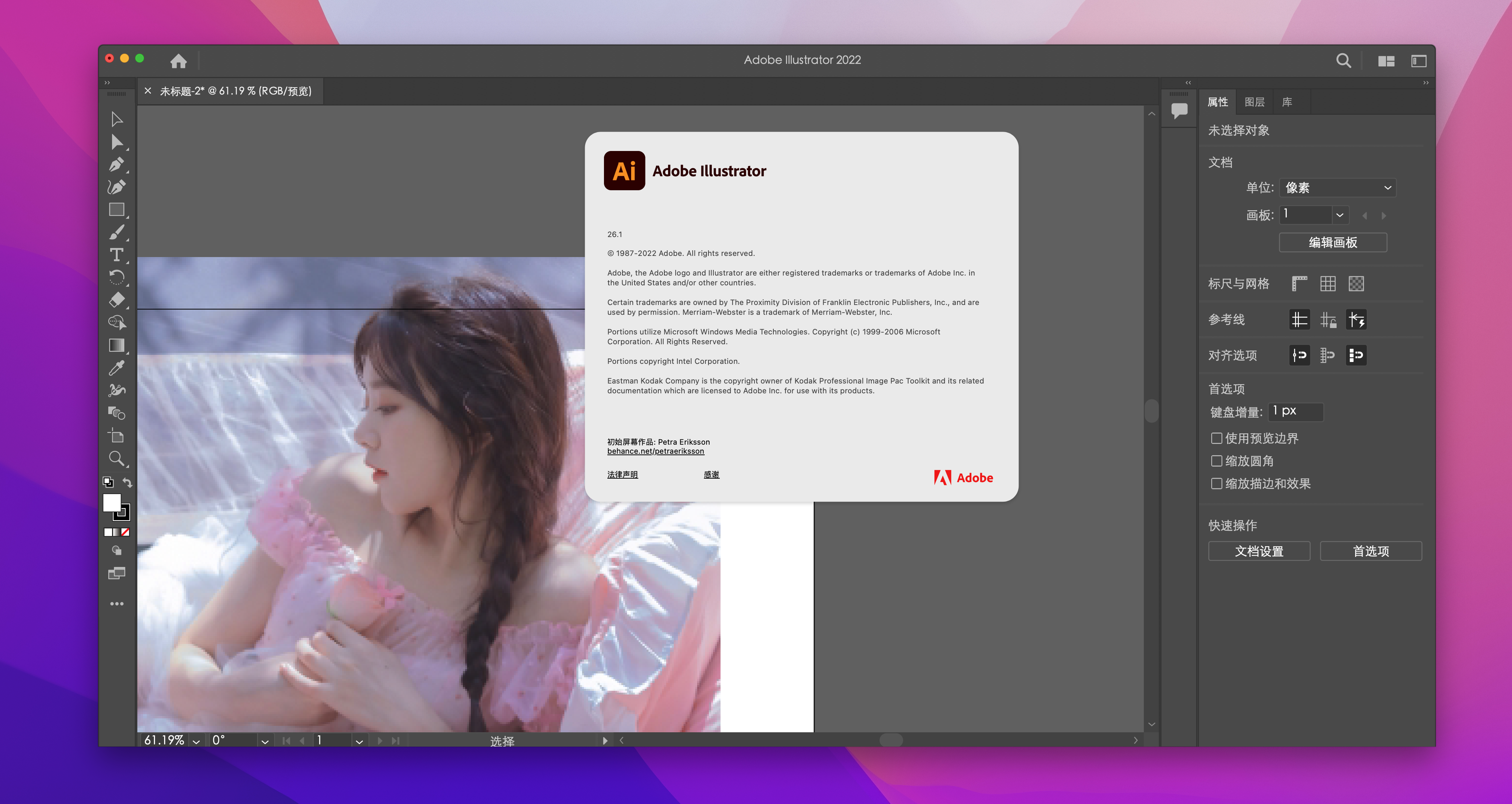Enable 缩放描边和效果 checkbox
This screenshot has width=1512, height=804.
coord(1217,483)
